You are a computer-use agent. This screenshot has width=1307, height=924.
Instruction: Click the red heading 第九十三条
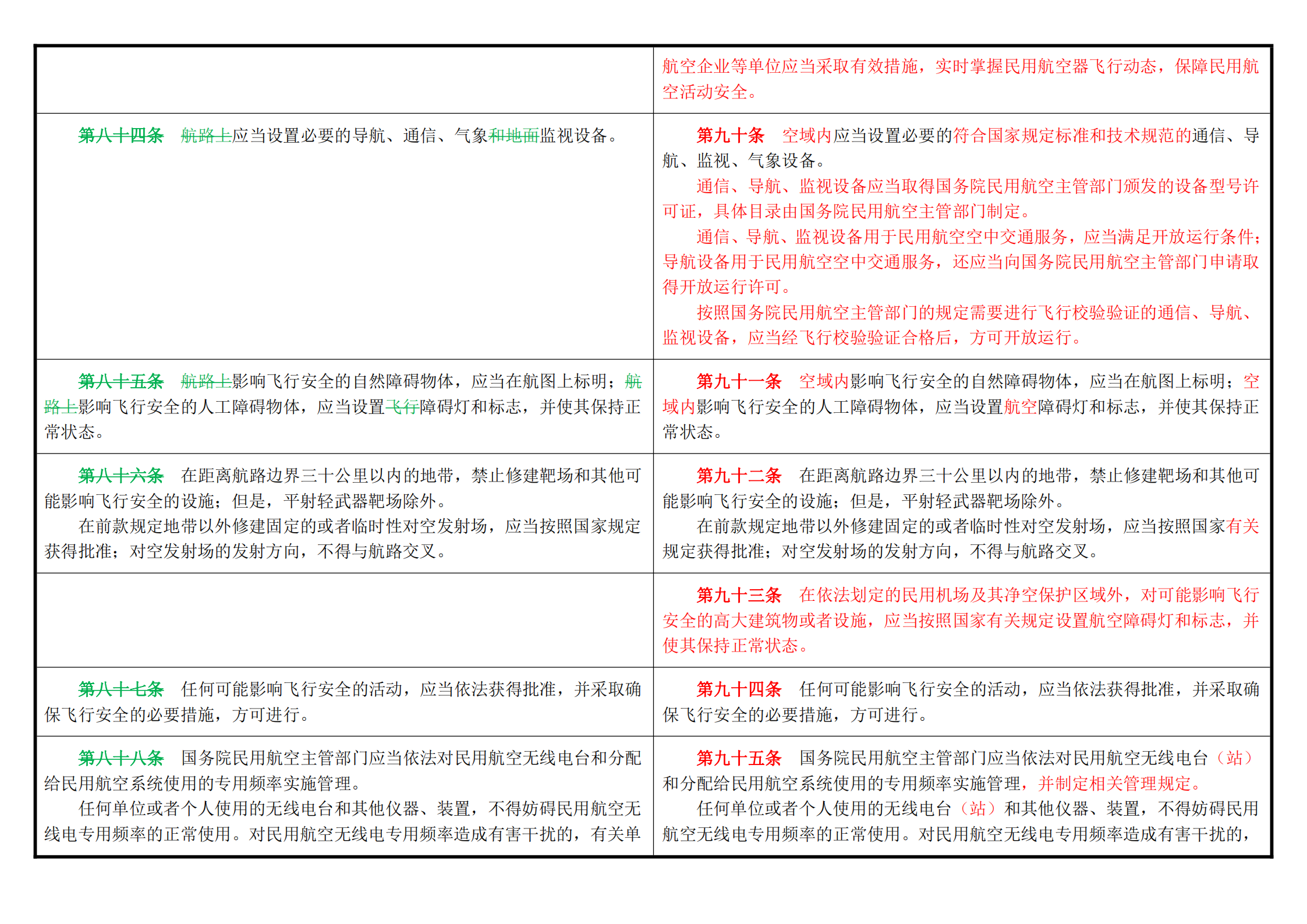(739, 595)
